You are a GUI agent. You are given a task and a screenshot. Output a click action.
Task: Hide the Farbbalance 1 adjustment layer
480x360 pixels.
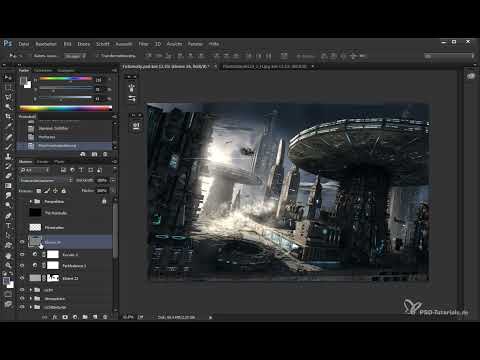tap(22, 266)
